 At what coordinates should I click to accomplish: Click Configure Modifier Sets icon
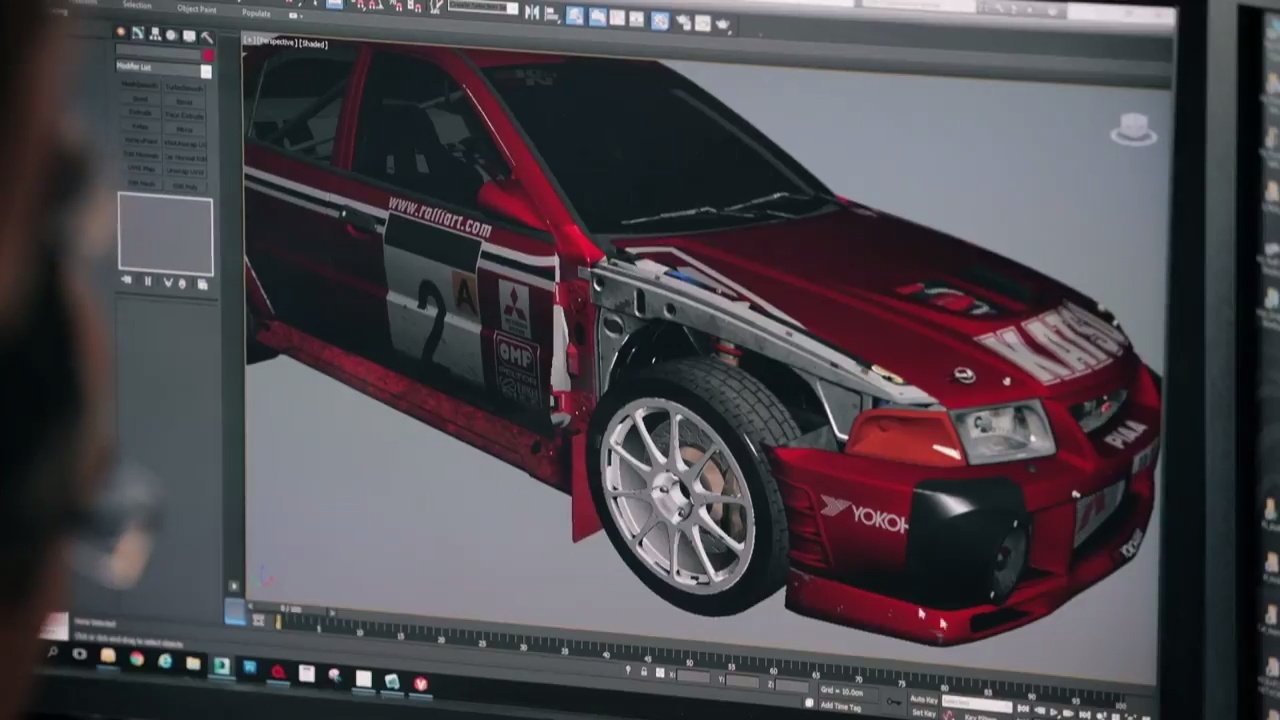coord(201,284)
